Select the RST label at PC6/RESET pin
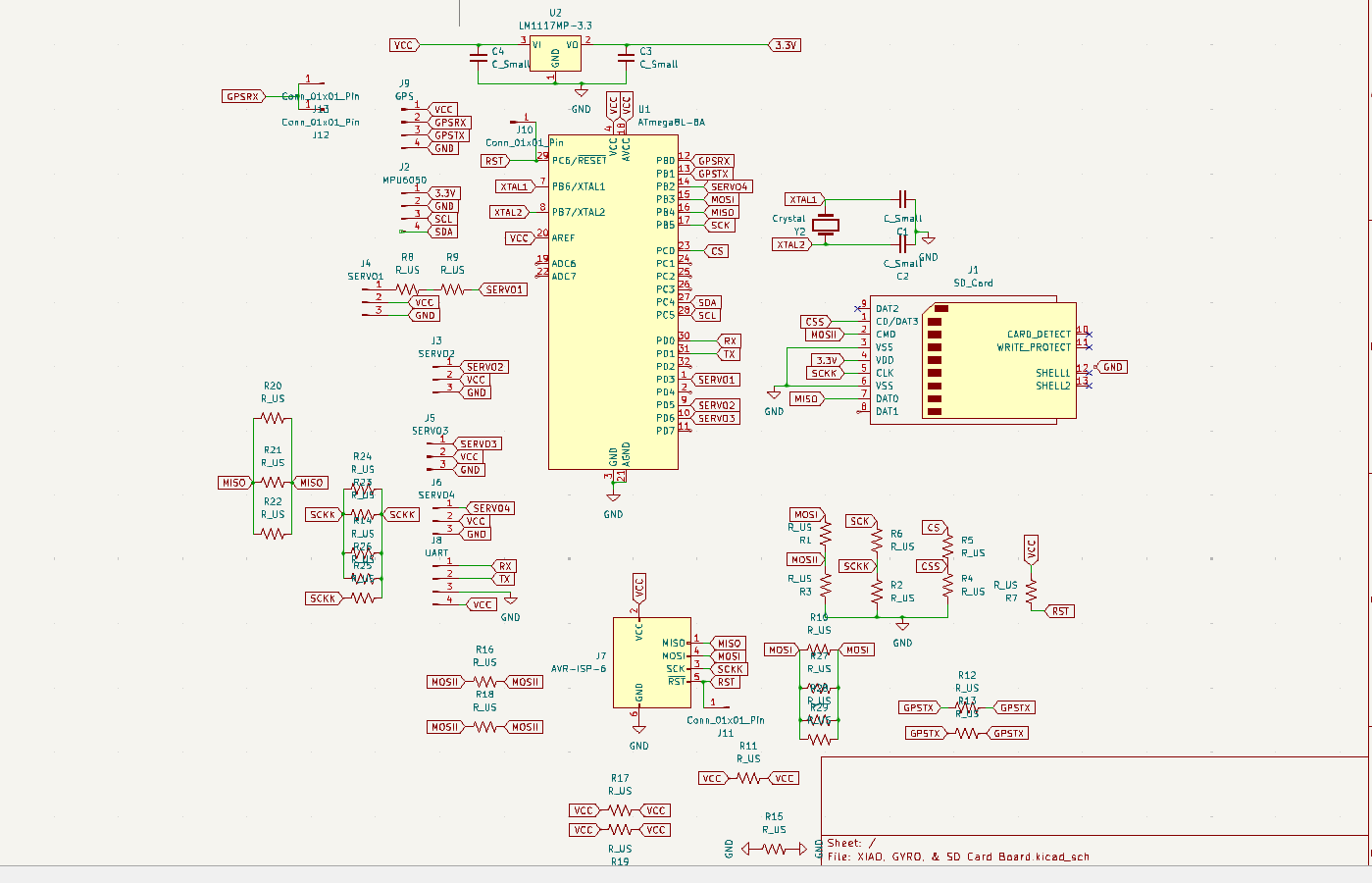This screenshot has height=883, width=1372. [494, 161]
